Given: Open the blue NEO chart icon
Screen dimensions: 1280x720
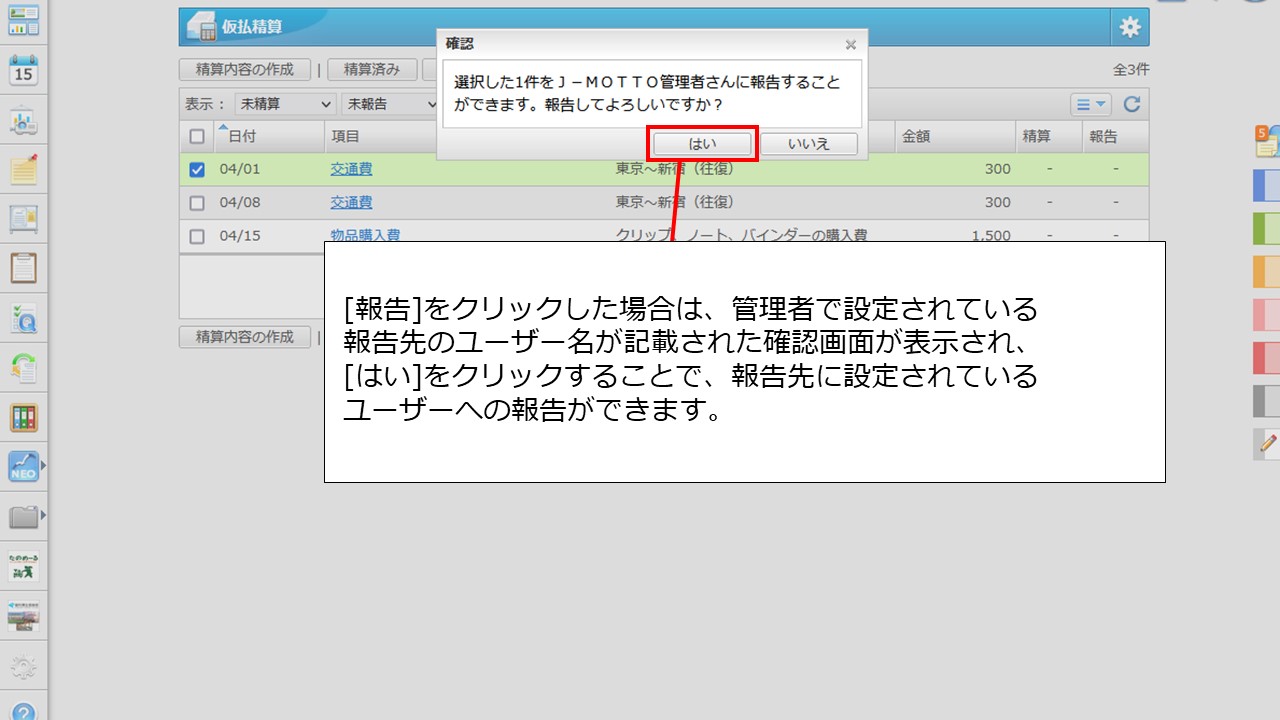Looking at the screenshot, I should coord(23,467).
